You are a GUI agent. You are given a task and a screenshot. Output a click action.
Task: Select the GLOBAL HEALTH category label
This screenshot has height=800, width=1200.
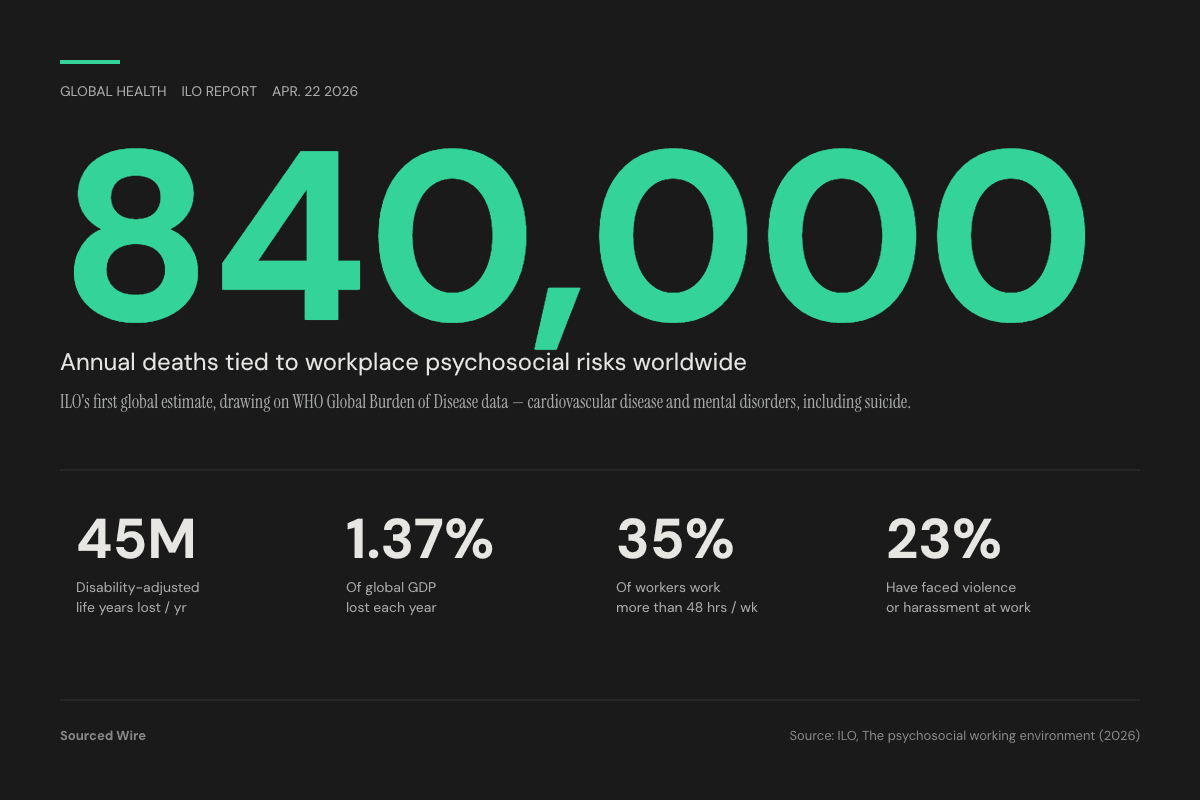(x=113, y=91)
